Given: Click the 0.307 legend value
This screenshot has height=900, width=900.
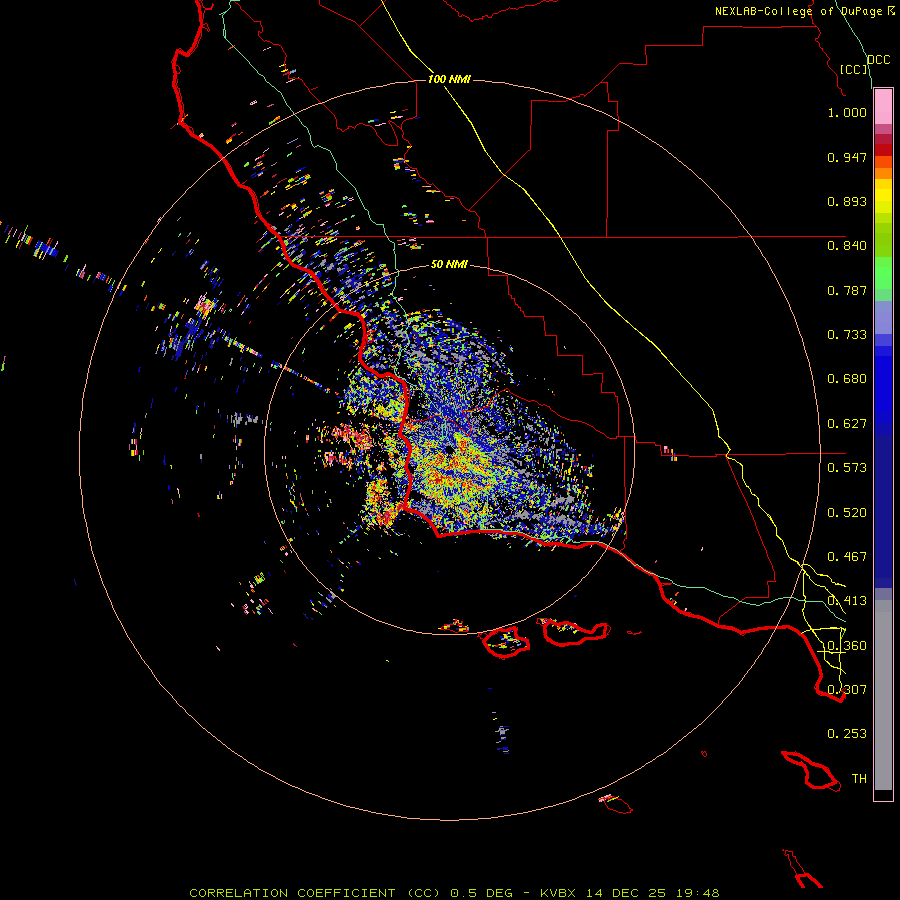Looking at the screenshot, I should (847, 690).
